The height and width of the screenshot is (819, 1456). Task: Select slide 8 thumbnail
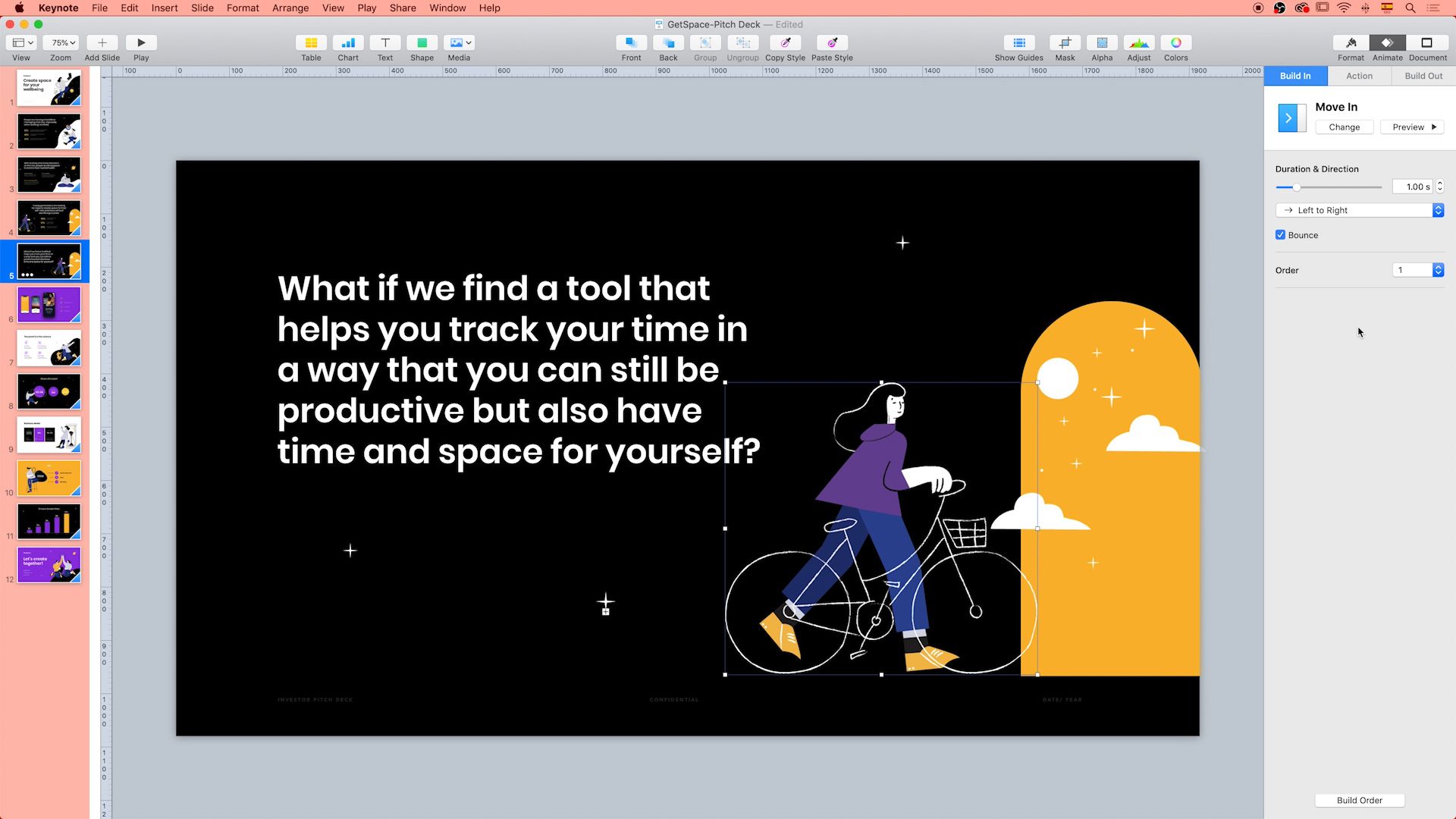pos(49,391)
